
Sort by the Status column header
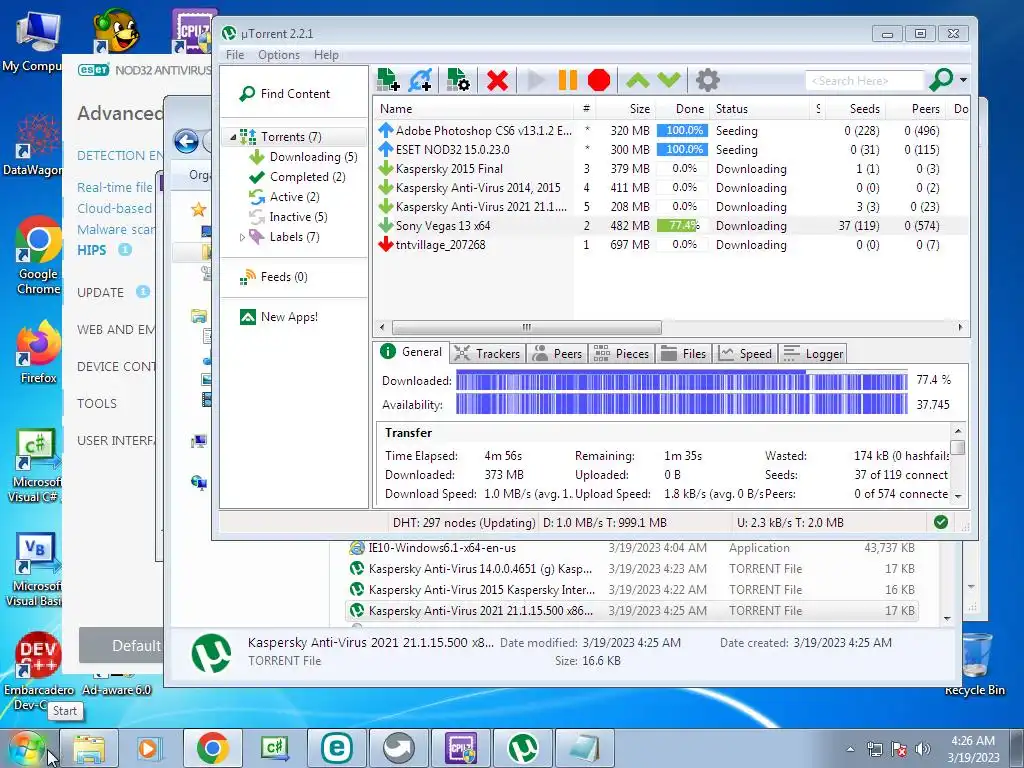[x=760, y=109]
